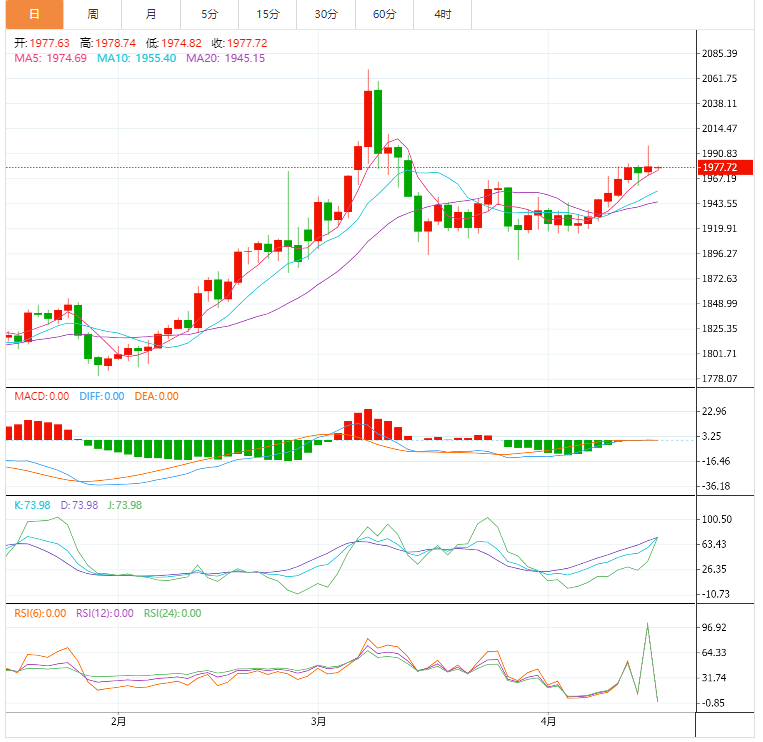Click the 100.50 KDJ axis label
Viewport: 763px width, 742px height.
(x=716, y=520)
